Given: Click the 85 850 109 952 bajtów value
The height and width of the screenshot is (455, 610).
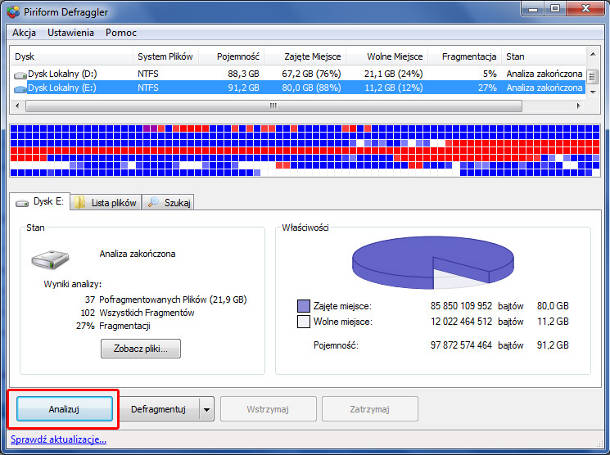Looking at the screenshot, I should click(477, 306).
